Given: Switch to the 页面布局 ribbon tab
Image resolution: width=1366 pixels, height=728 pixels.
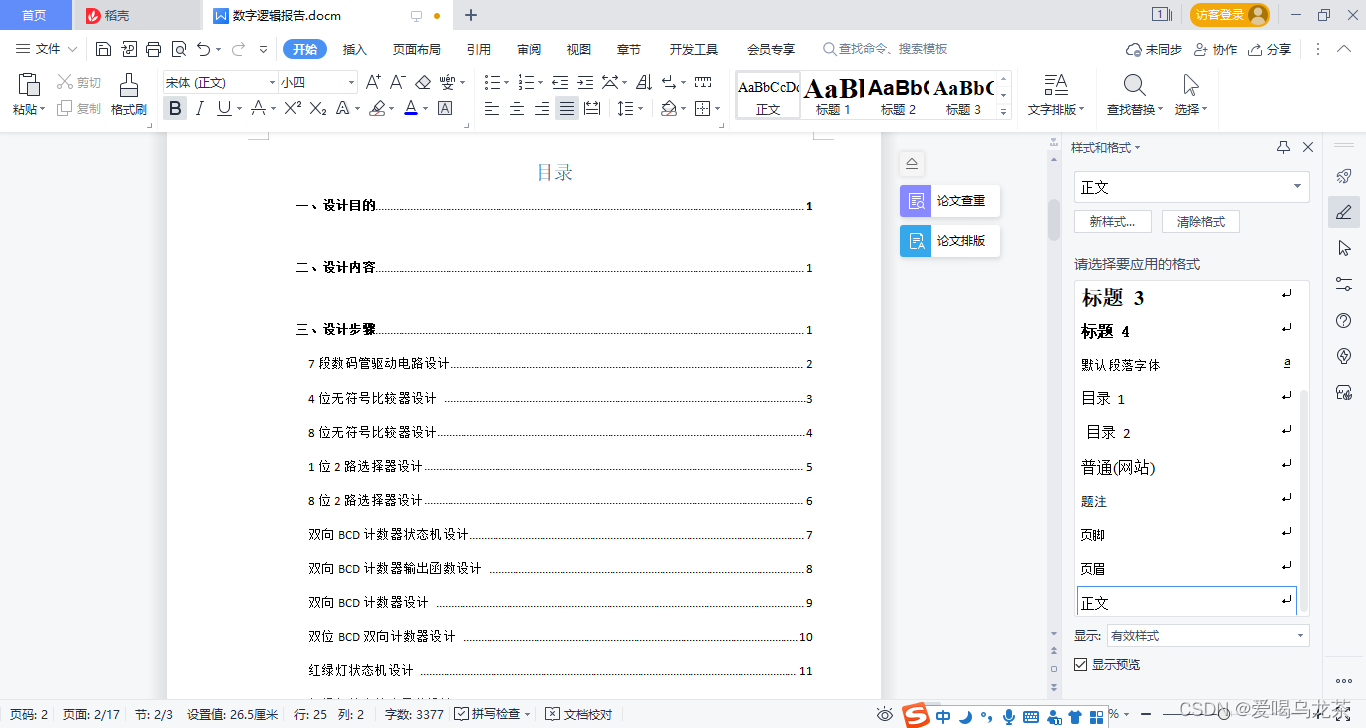Looking at the screenshot, I should coord(417,49).
